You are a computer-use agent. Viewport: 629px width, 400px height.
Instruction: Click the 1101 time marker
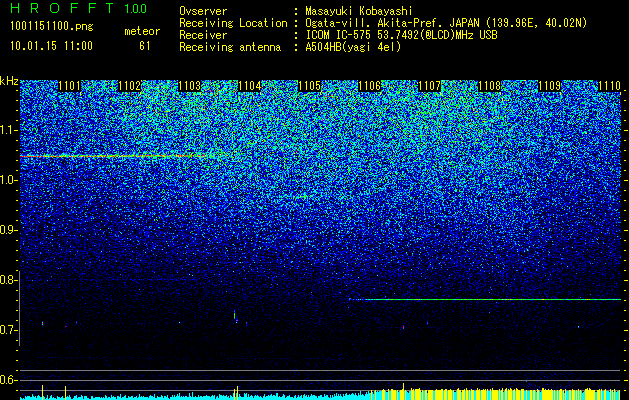[x=69, y=86]
